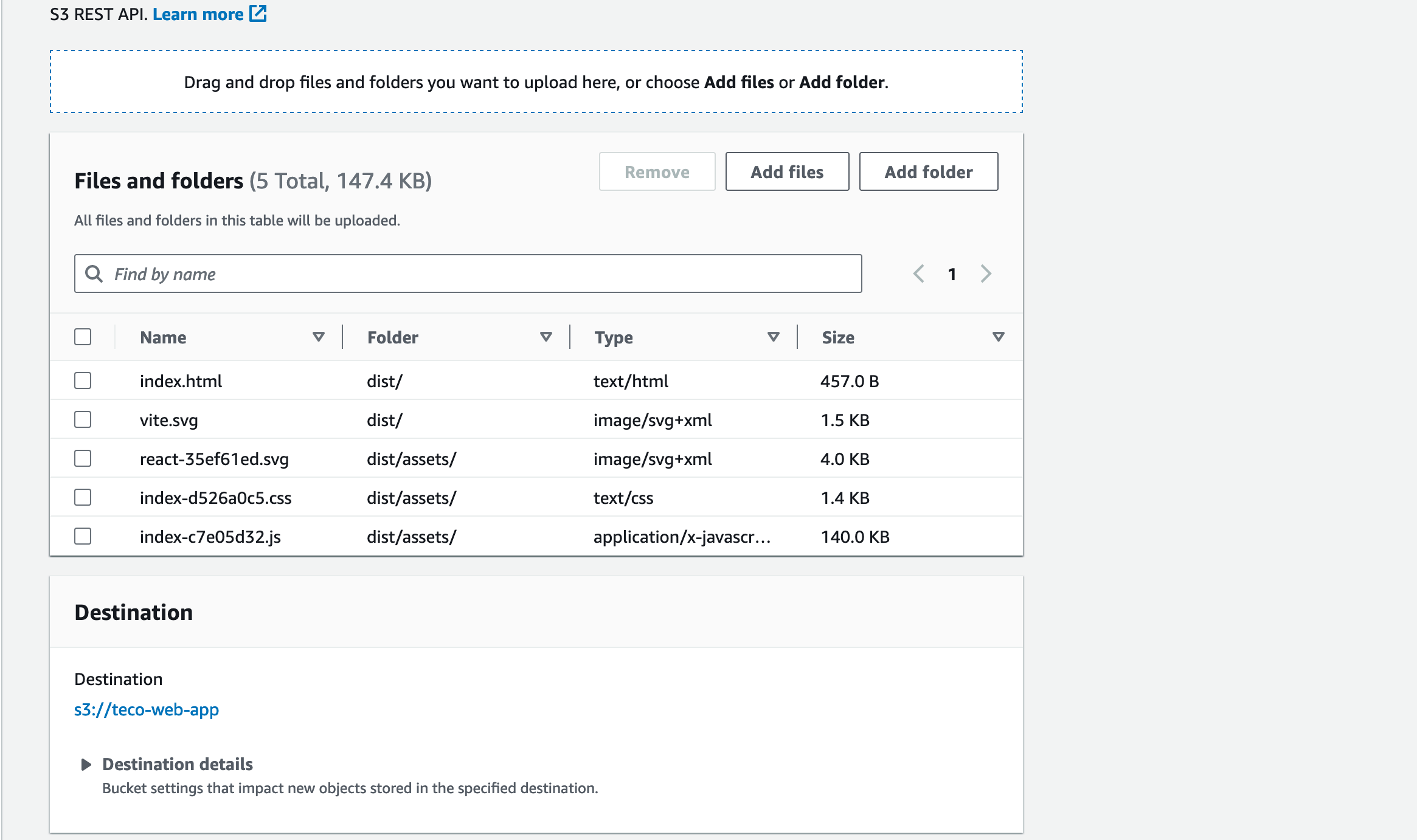
Task: Tick the index-d526a0c5.css row checkbox
Action: point(83,497)
